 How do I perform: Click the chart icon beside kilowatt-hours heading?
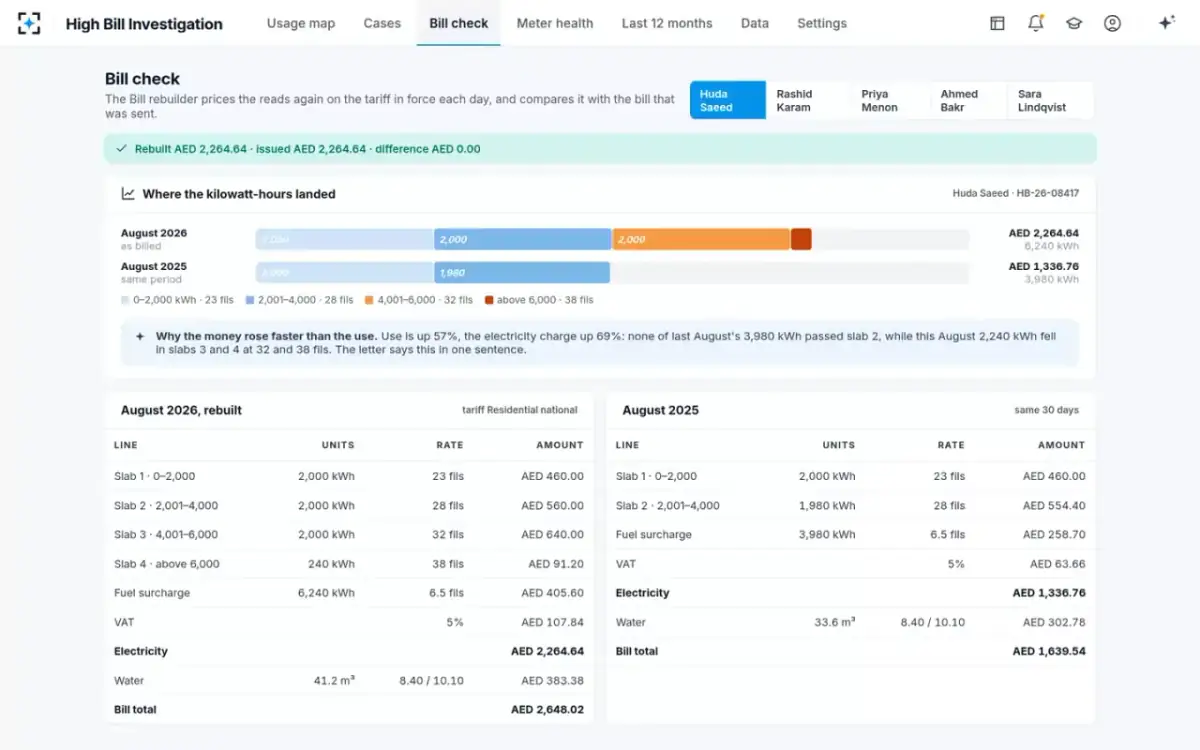click(128, 194)
